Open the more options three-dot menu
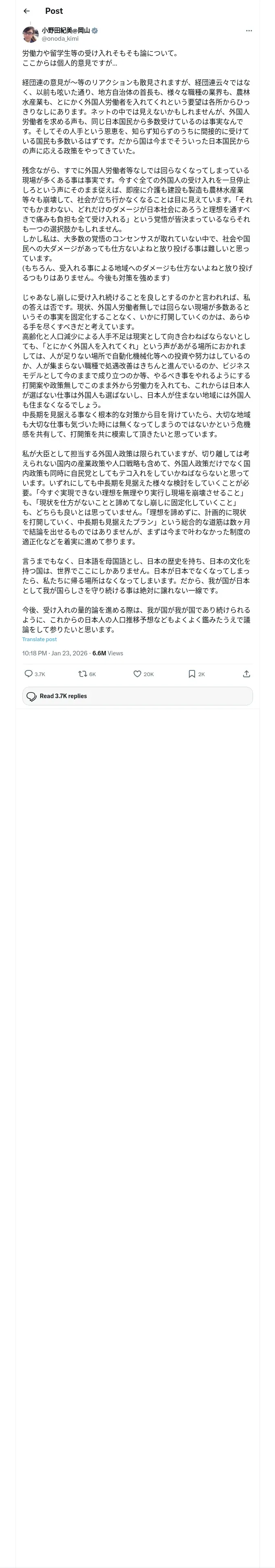 pyautogui.click(x=249, y=31)
